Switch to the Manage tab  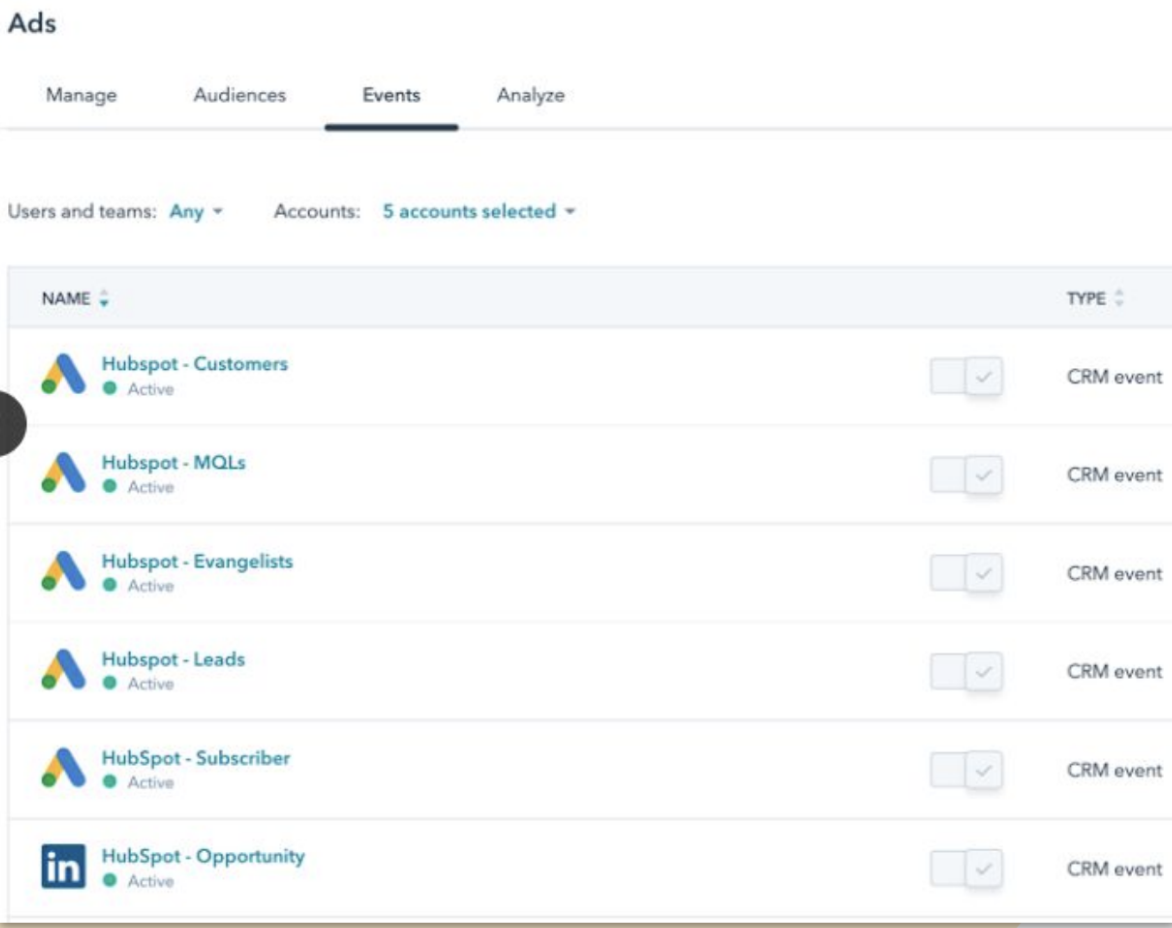click(81, 96)
